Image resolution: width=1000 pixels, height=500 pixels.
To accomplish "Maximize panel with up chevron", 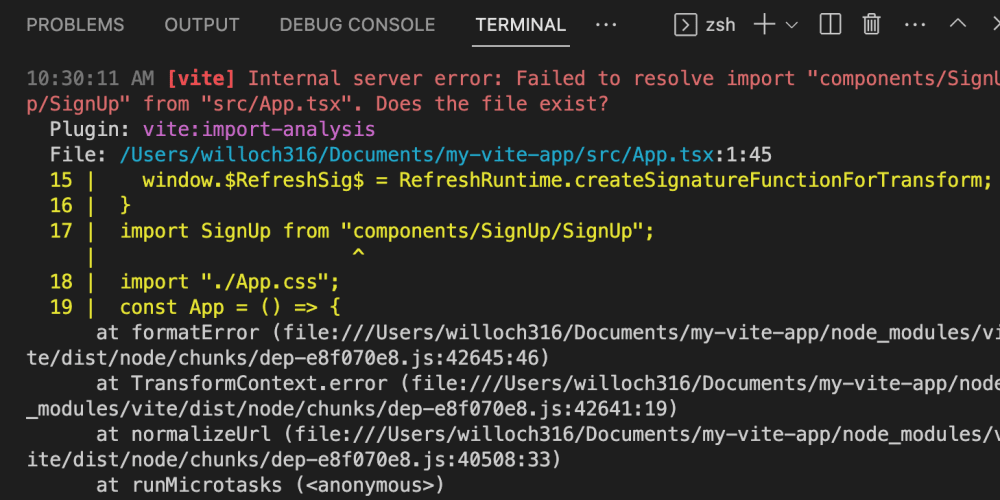I will pyautogui.click(x=958, y=24).
